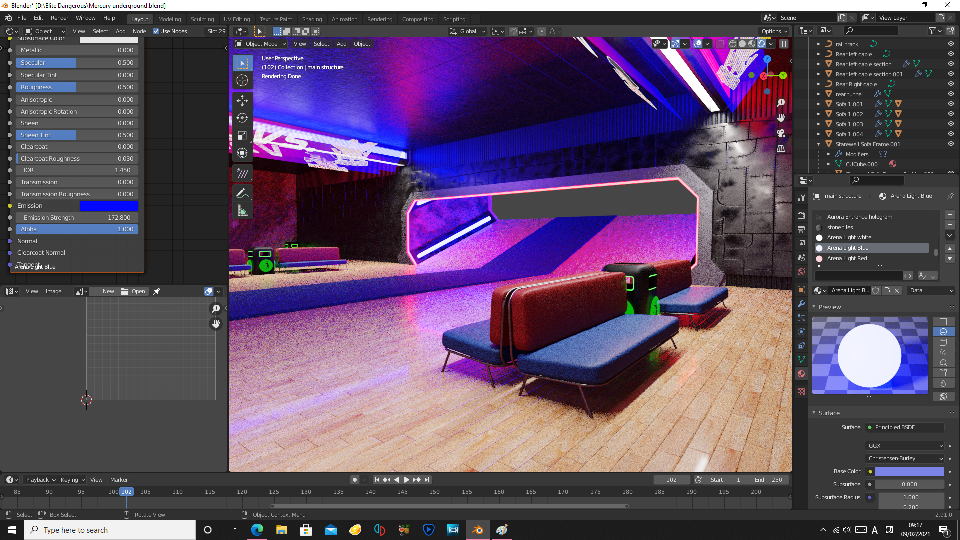This screenshot has height=540, width=960.
Task: Select Arena Light Red material slot
Action: 872,258
